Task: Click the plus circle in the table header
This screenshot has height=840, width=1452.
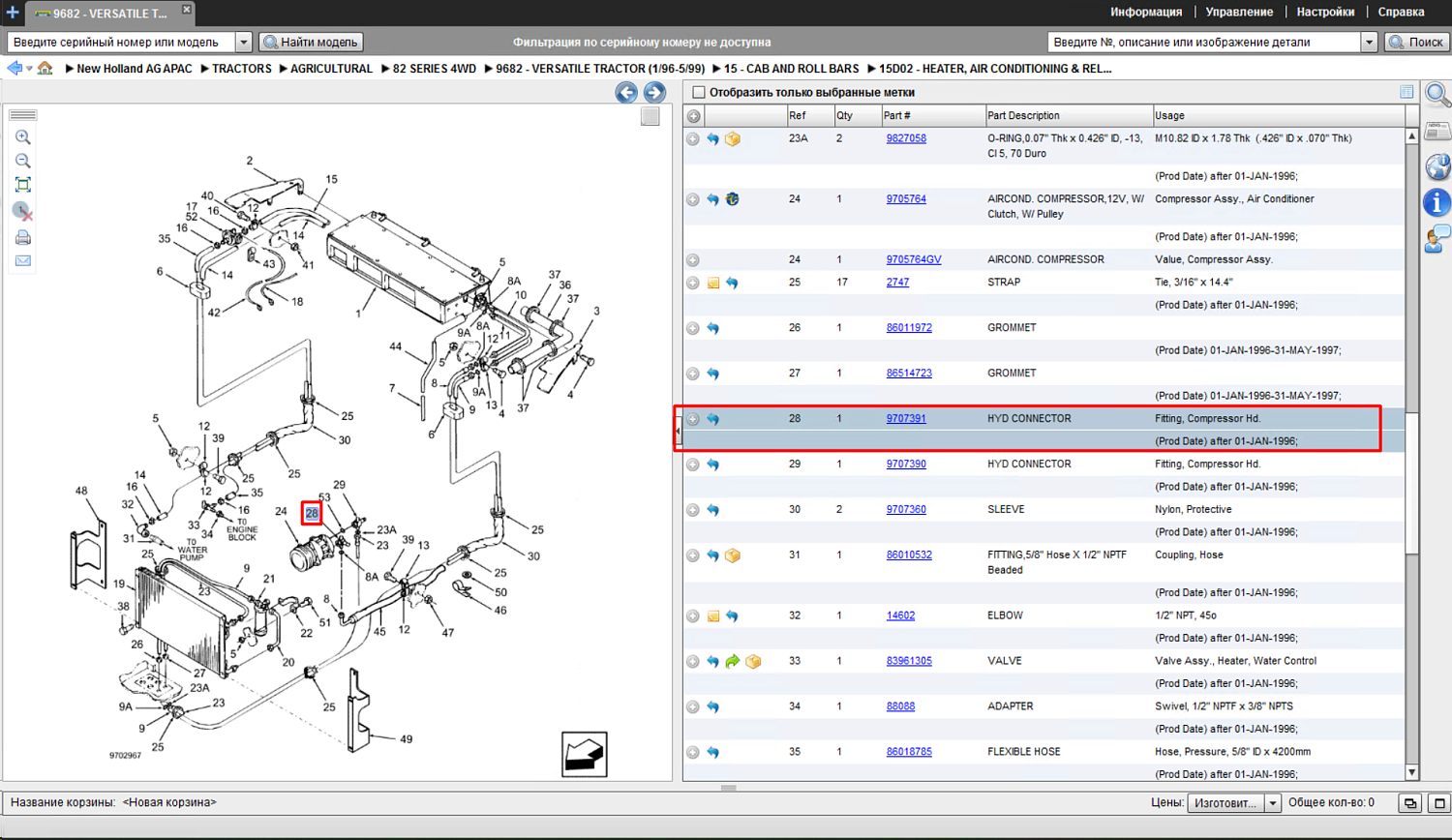Action: [x=693, y=116]
